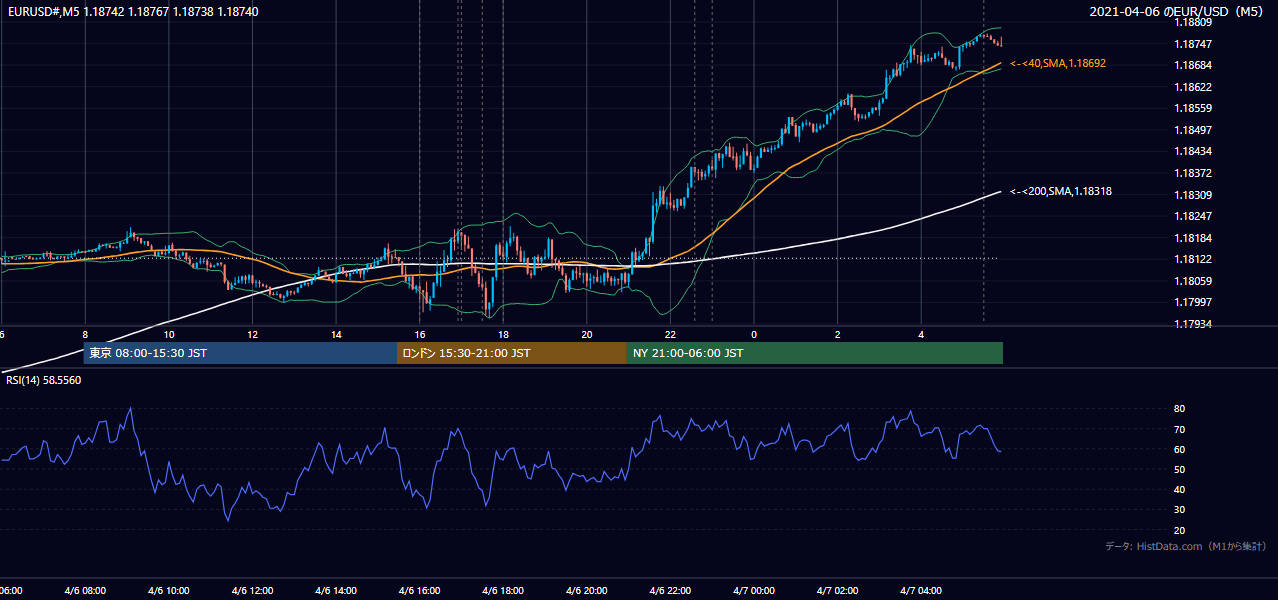Click hour label 20 on chart time axis
This screenshot has width=1278, height=600.
pyautogui.click(x=587, y=334)
